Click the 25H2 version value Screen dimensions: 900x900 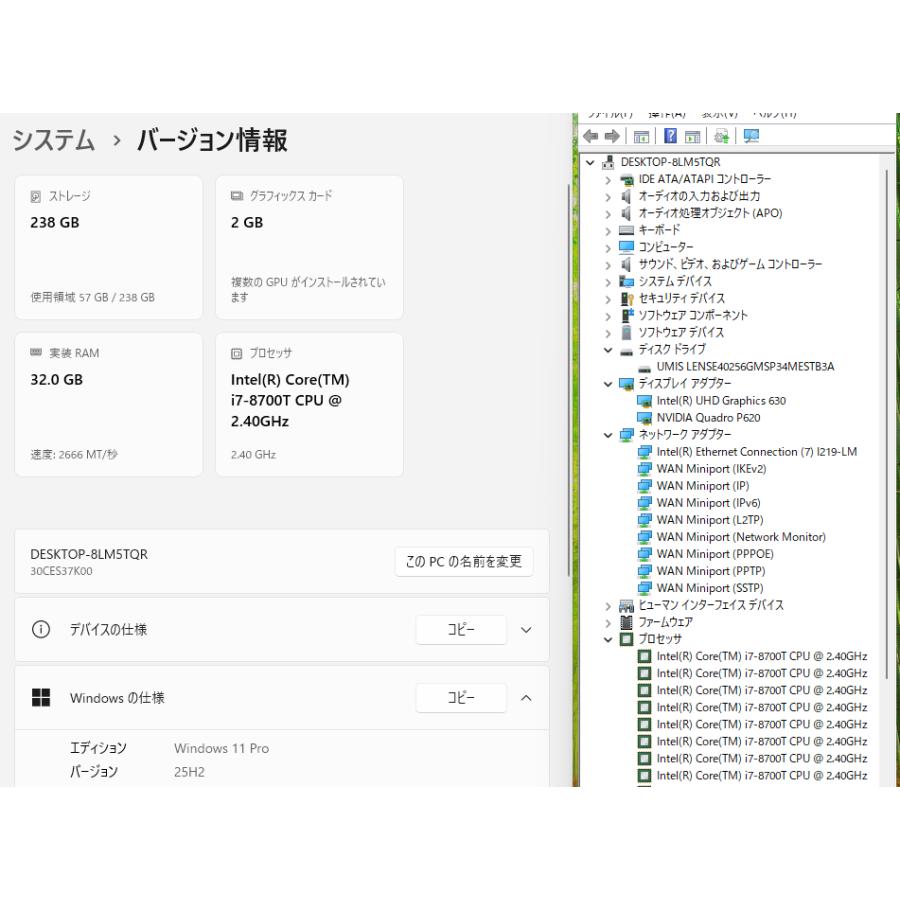pos(189,772)
